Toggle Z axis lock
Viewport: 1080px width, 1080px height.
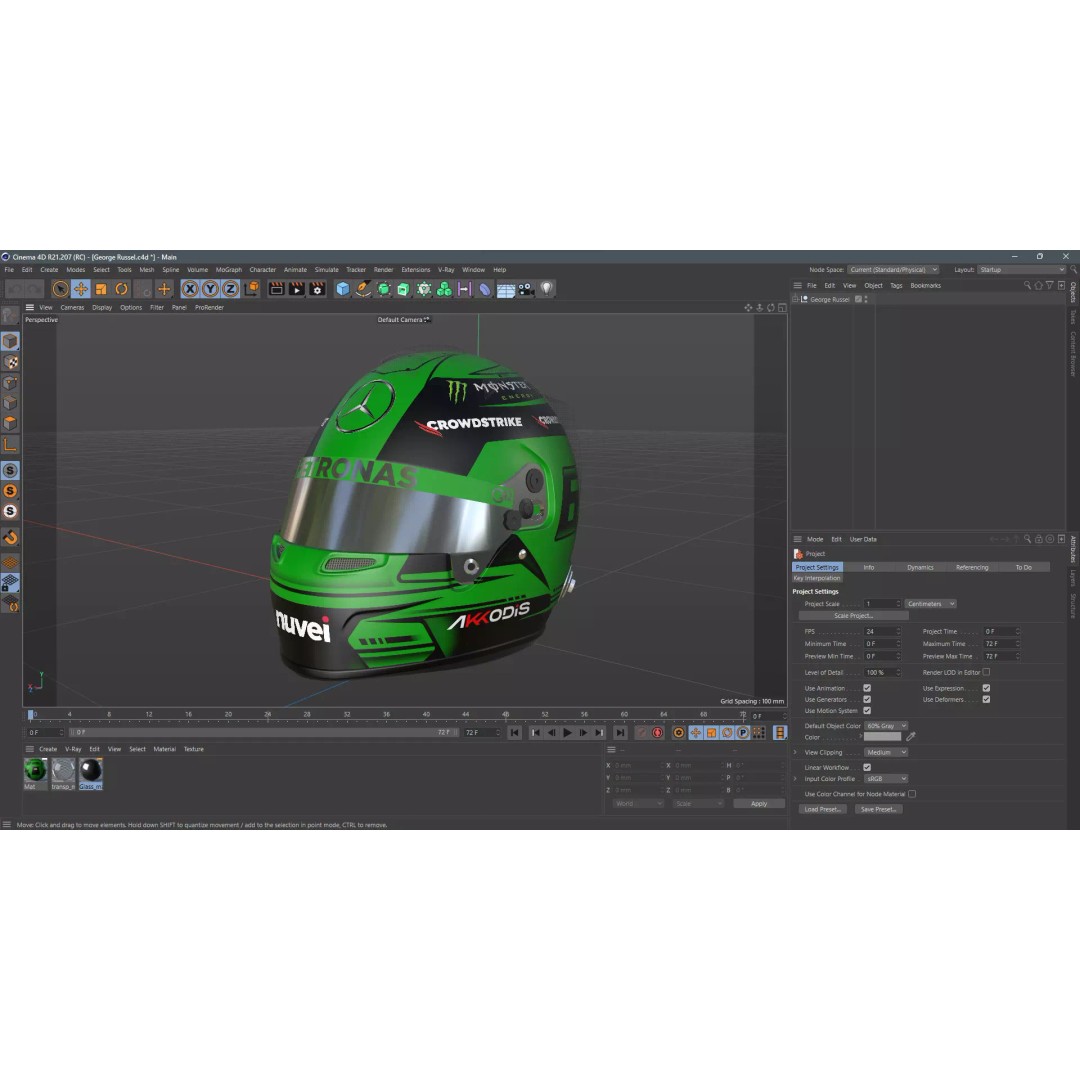[x=230, y=289]
